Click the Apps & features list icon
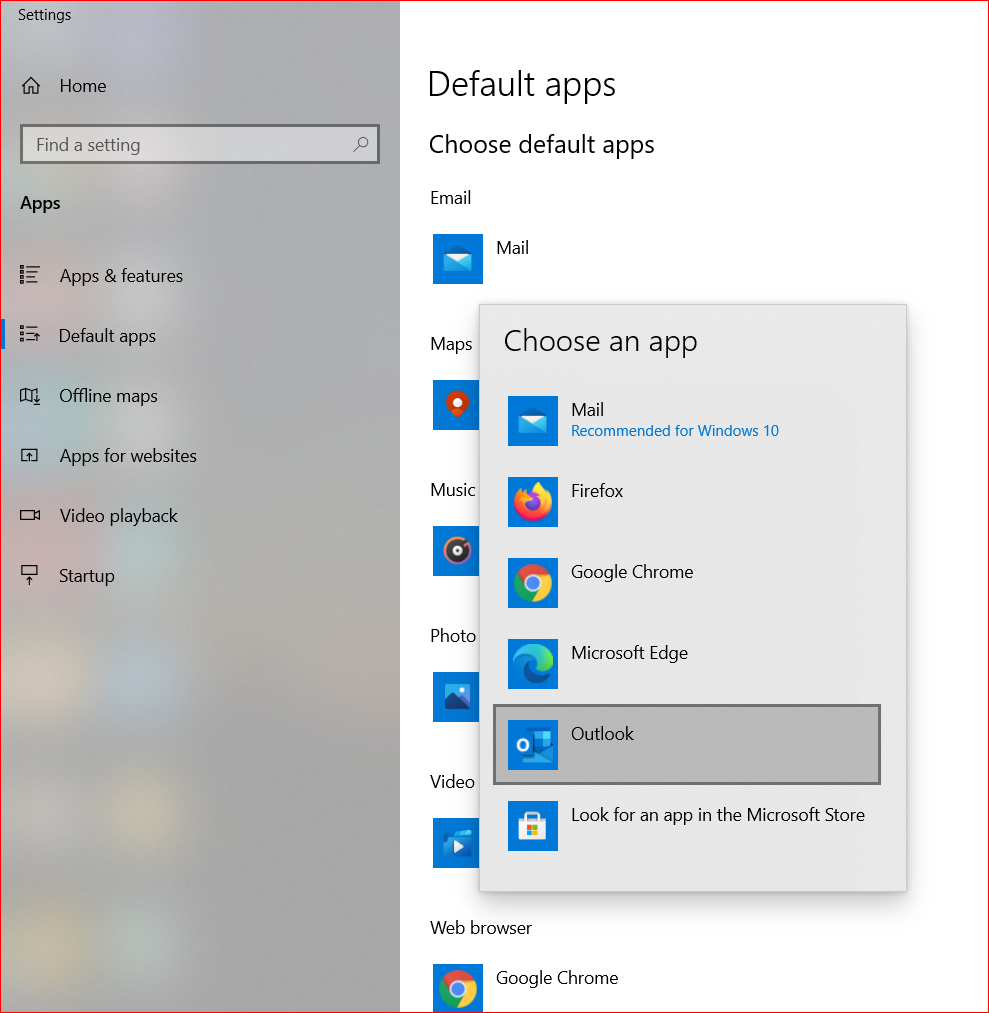This screenshot has height=1013, width=989. [x=30, y=275]
